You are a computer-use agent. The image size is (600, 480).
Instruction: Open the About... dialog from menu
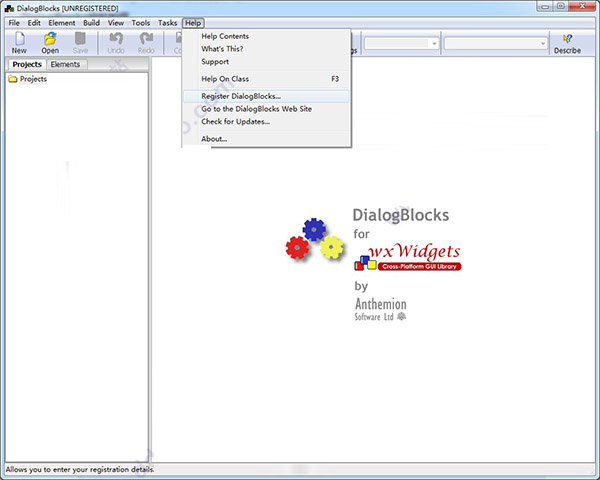266,139
